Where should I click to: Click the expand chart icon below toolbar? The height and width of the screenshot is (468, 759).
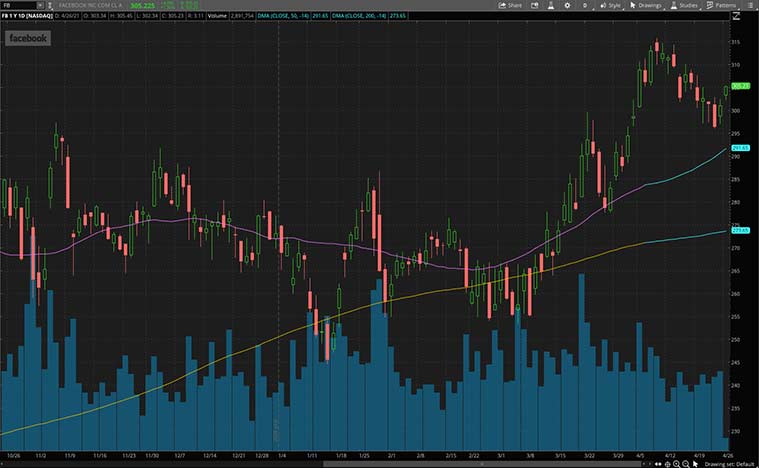(738, 16)
